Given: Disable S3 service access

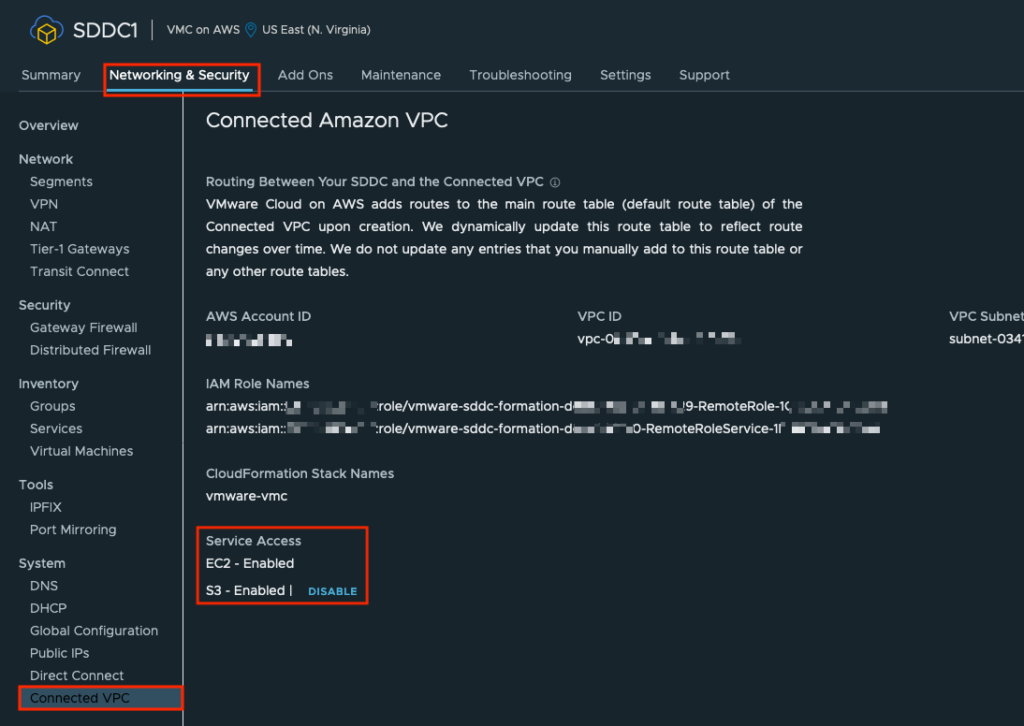Looking at the screenshot, I should click(332, 592).
